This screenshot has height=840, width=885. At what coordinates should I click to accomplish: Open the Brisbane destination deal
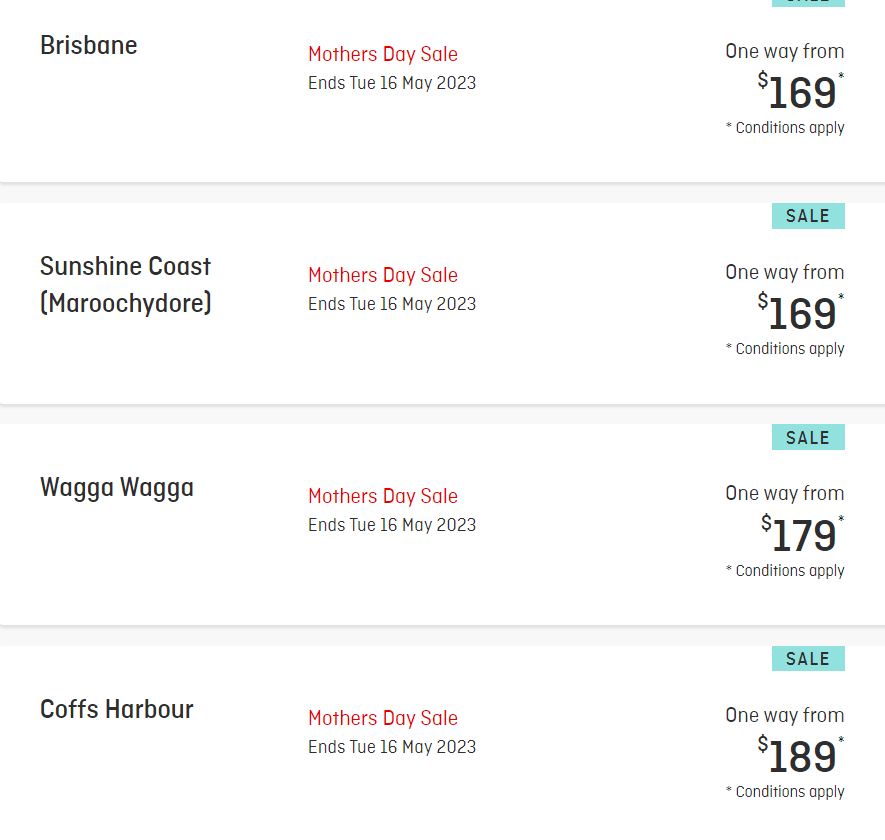[89, 45]
